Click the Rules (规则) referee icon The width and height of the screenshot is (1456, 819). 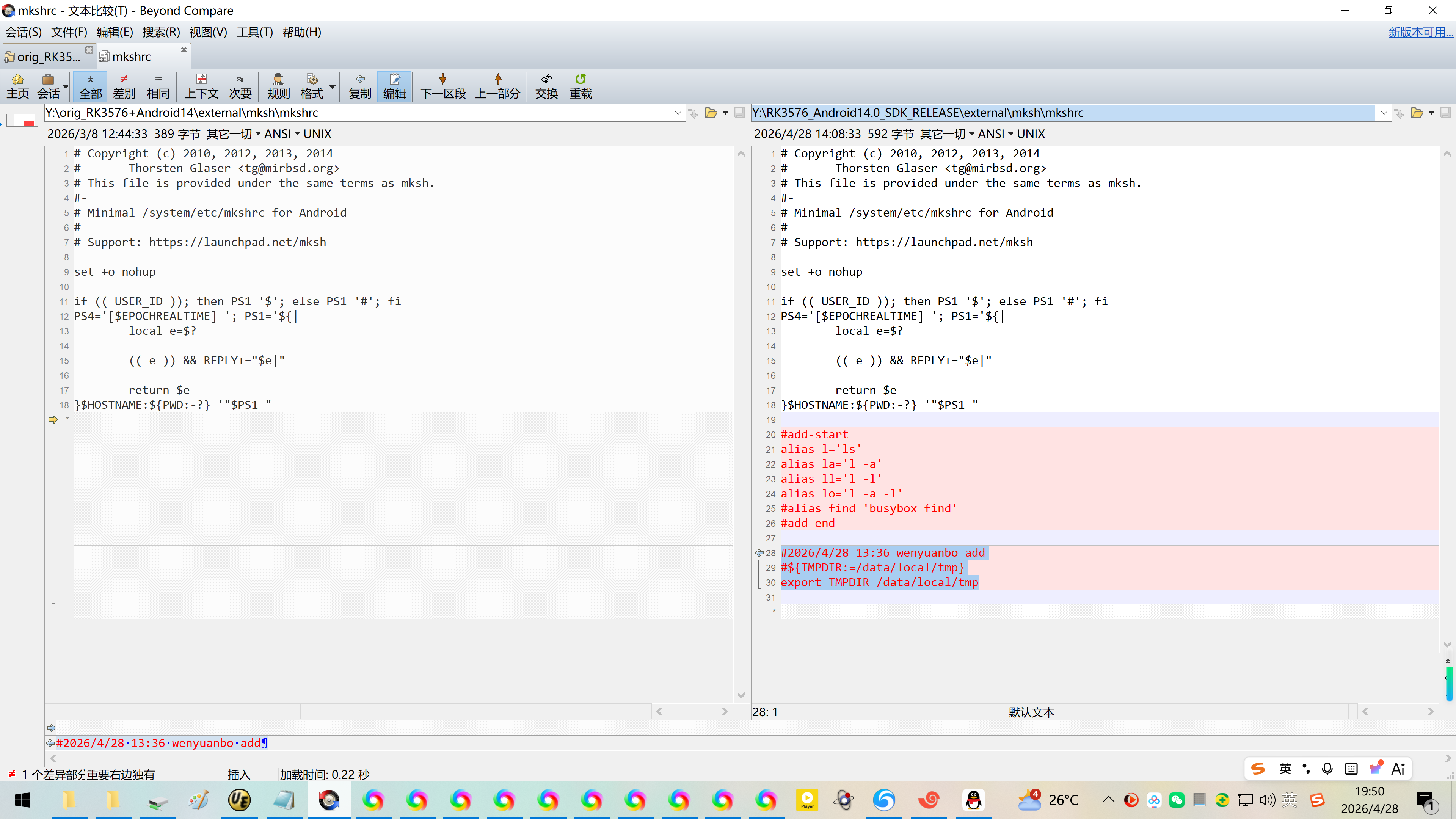pyautogui.click(x=278, y=86)
